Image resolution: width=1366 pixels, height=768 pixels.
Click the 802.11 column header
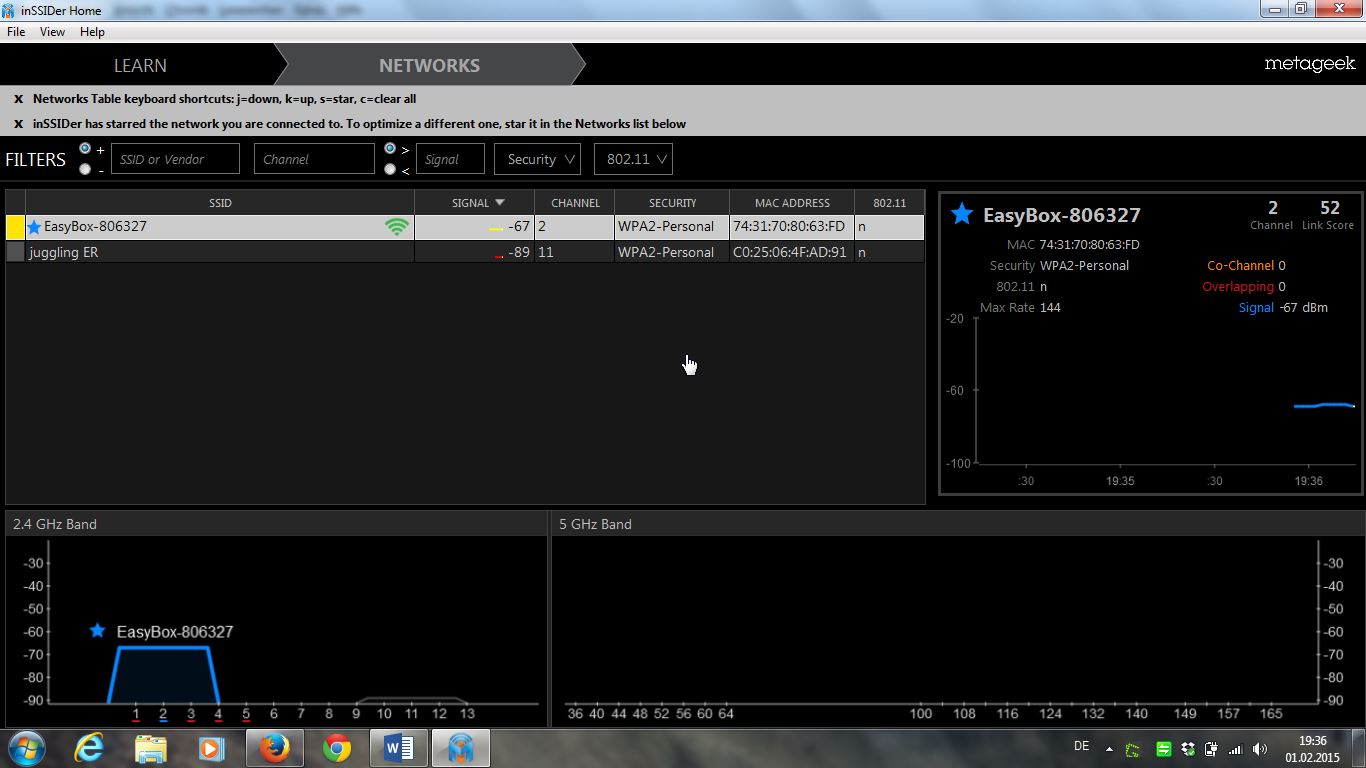[889, 202]
